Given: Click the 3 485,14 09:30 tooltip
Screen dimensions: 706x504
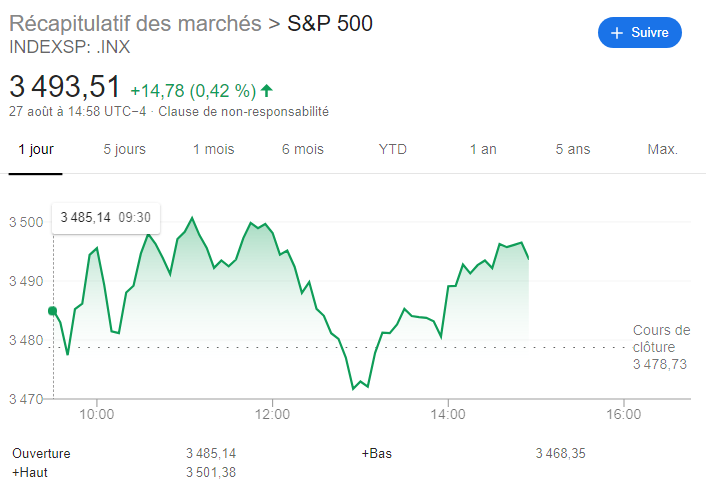Looking at the screenshot, I should tap(106, 217).
